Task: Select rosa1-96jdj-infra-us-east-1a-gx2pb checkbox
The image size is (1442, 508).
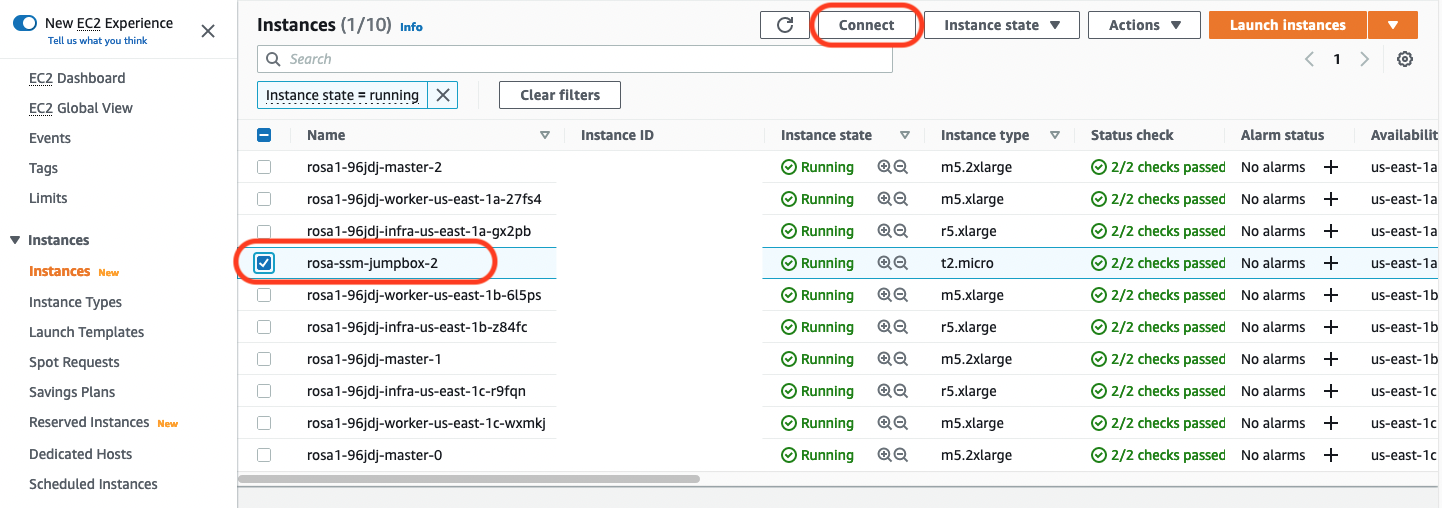Action: point(264,231)
